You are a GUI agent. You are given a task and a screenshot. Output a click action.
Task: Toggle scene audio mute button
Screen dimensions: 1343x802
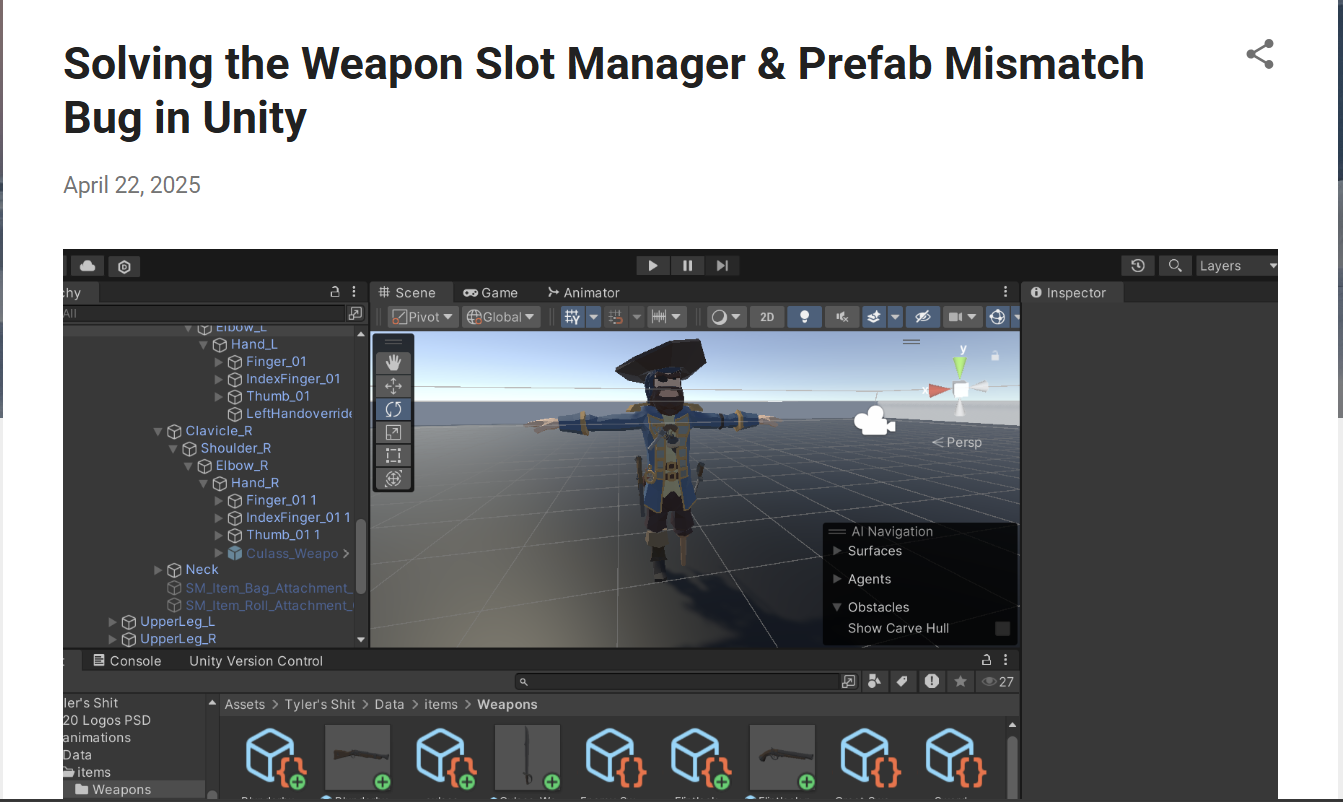tap(842, 317)
